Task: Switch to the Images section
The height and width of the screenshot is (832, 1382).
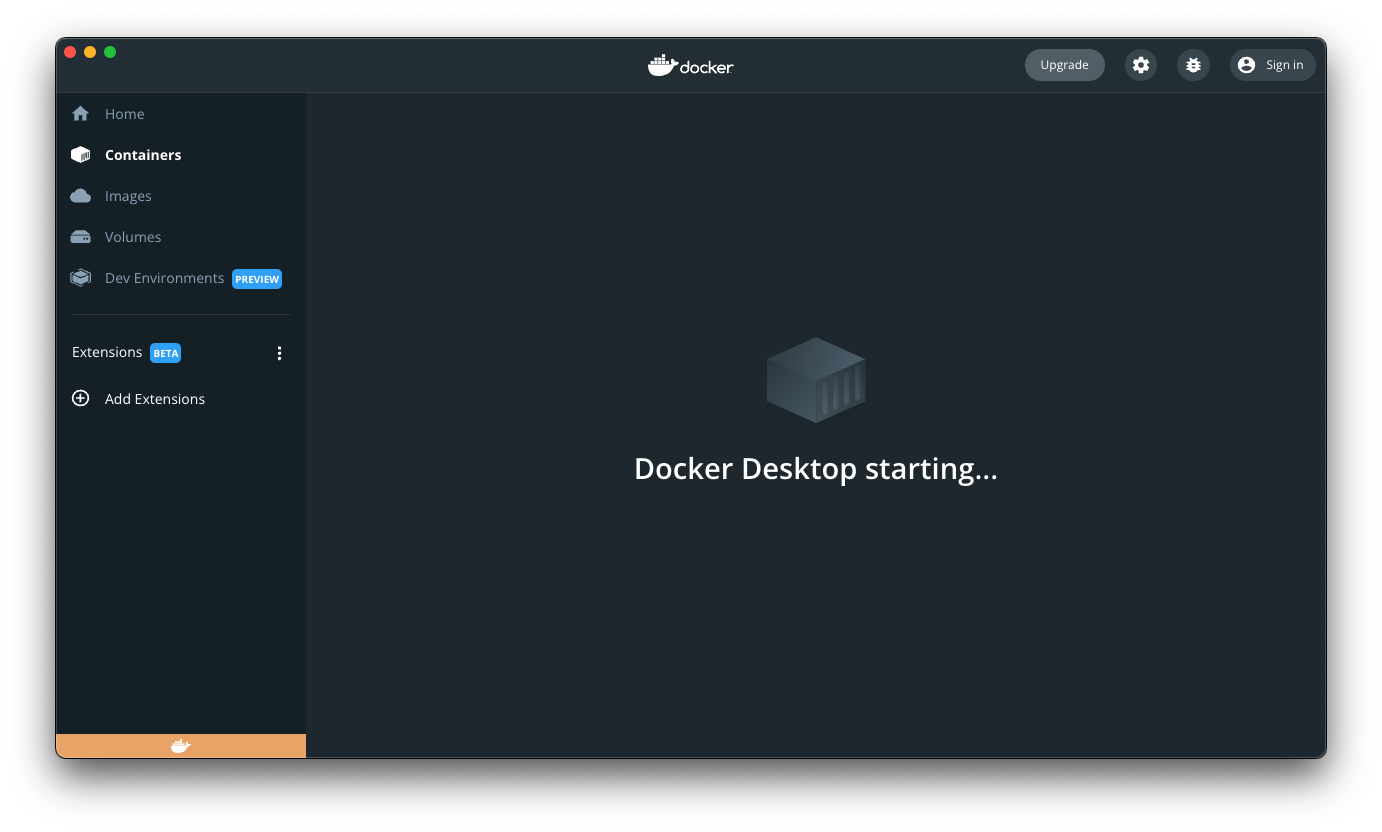Action: (x=128, y=196)
